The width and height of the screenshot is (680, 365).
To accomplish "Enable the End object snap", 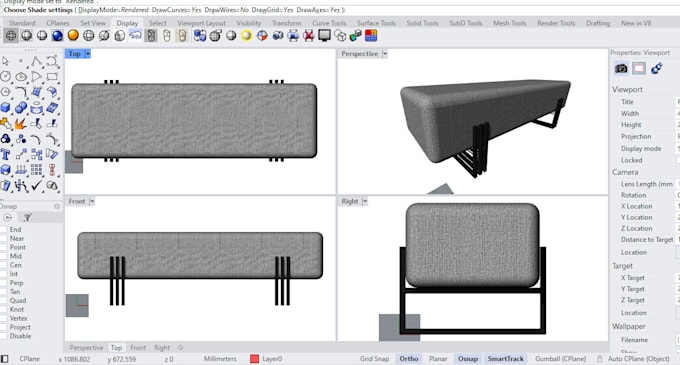I will tap(4, 230).
